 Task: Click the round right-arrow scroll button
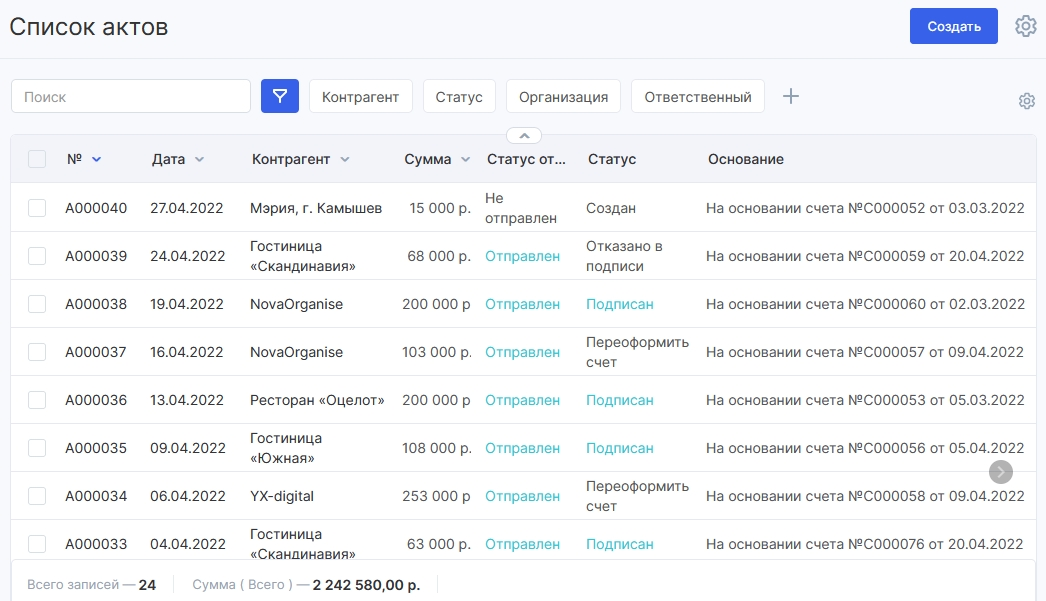click(x=1001, y=472)
